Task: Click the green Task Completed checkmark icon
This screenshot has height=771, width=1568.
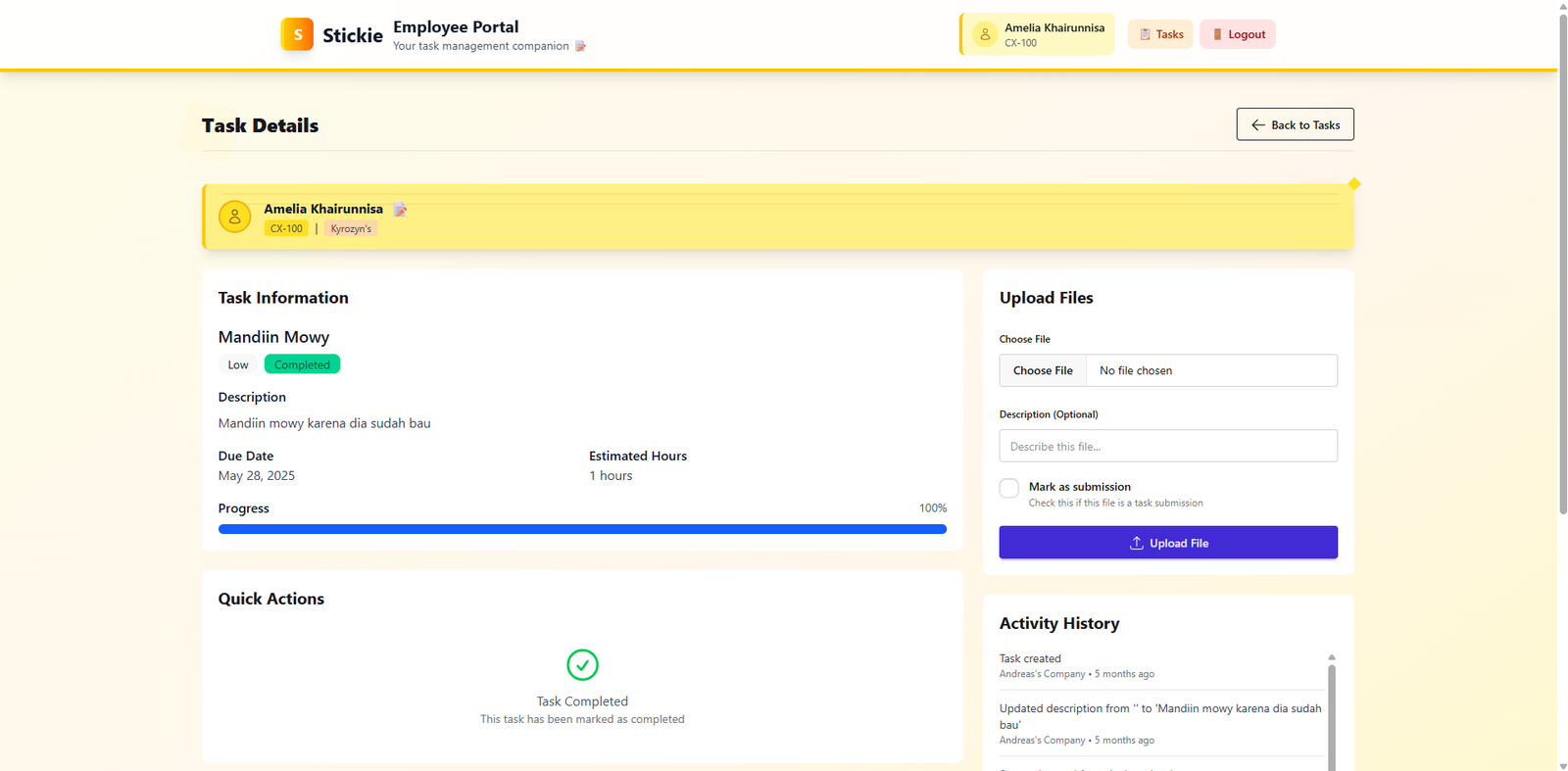Action: click(582, 665)
